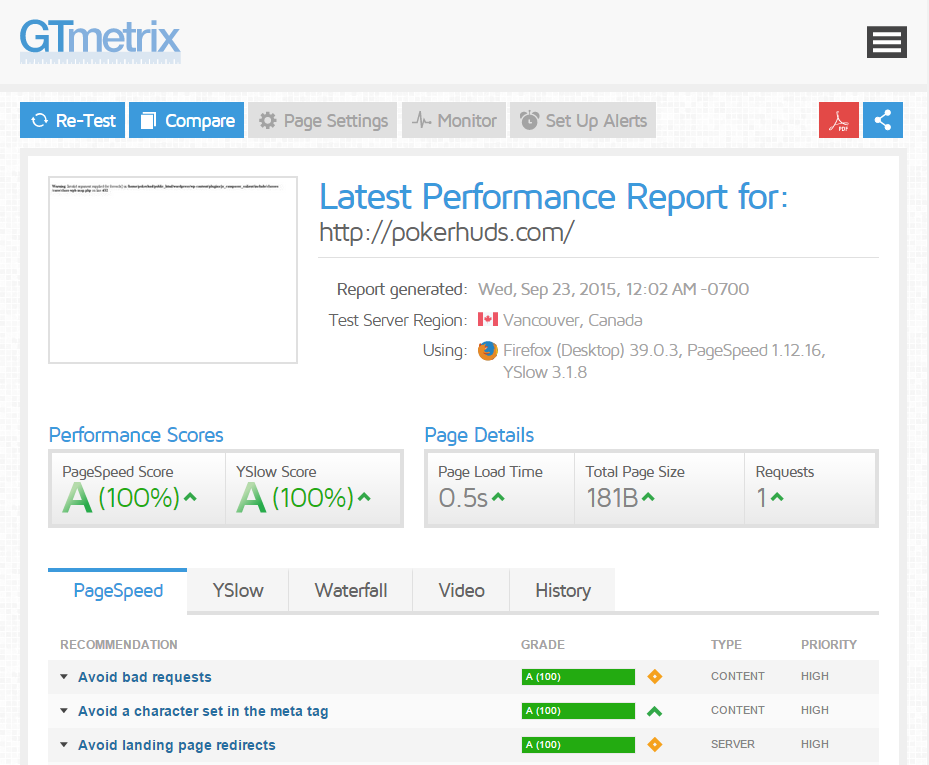This screenshot has height=765, width=929.
Task: Click the Performance Scores heading
Action: (136, 435)
